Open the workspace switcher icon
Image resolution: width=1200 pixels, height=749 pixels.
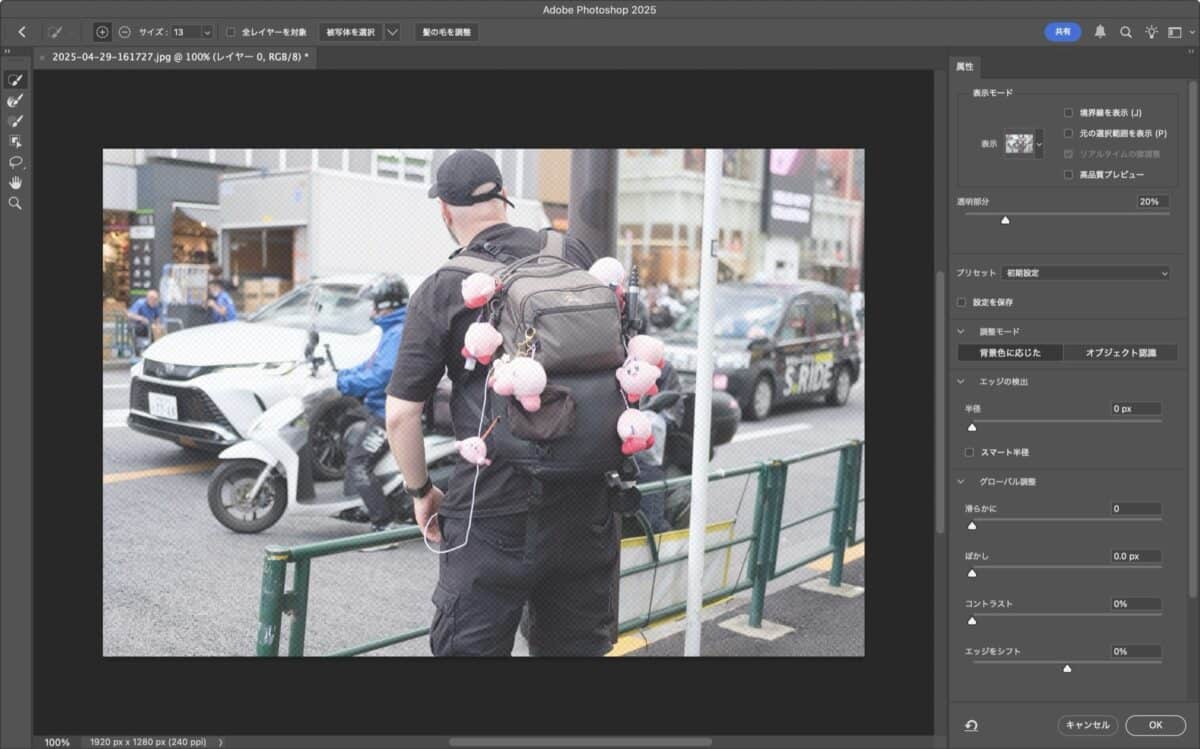pyautogui.click(x=1176, y=32)
